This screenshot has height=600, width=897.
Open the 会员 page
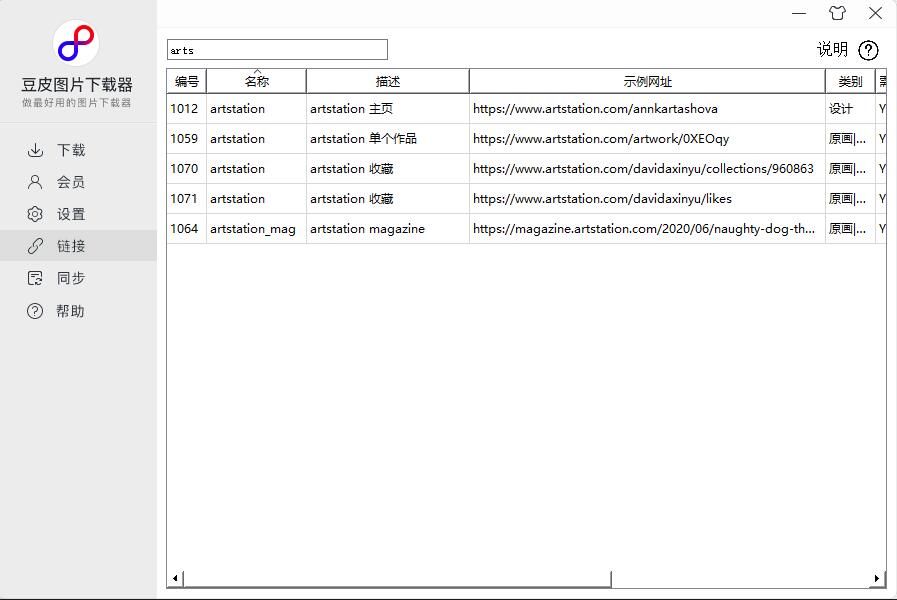pyautogui.click(x=78, y=182)
